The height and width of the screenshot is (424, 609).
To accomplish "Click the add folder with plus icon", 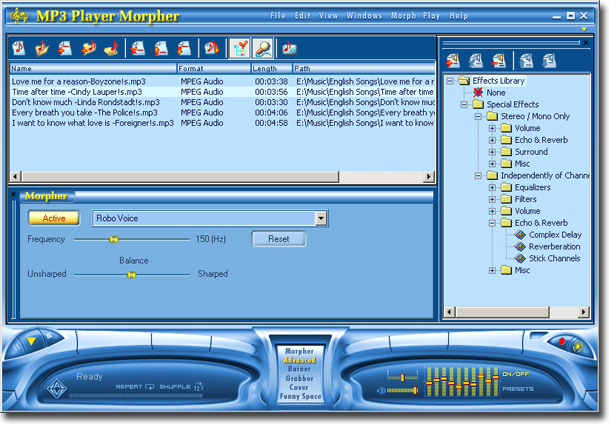I will click(88, 48).
